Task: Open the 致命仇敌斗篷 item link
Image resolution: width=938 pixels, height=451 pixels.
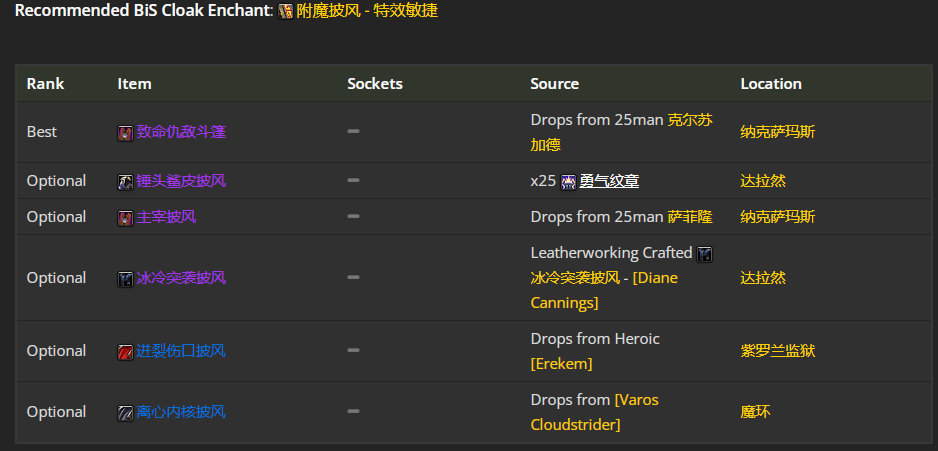Action: click(x=181, y=132)
